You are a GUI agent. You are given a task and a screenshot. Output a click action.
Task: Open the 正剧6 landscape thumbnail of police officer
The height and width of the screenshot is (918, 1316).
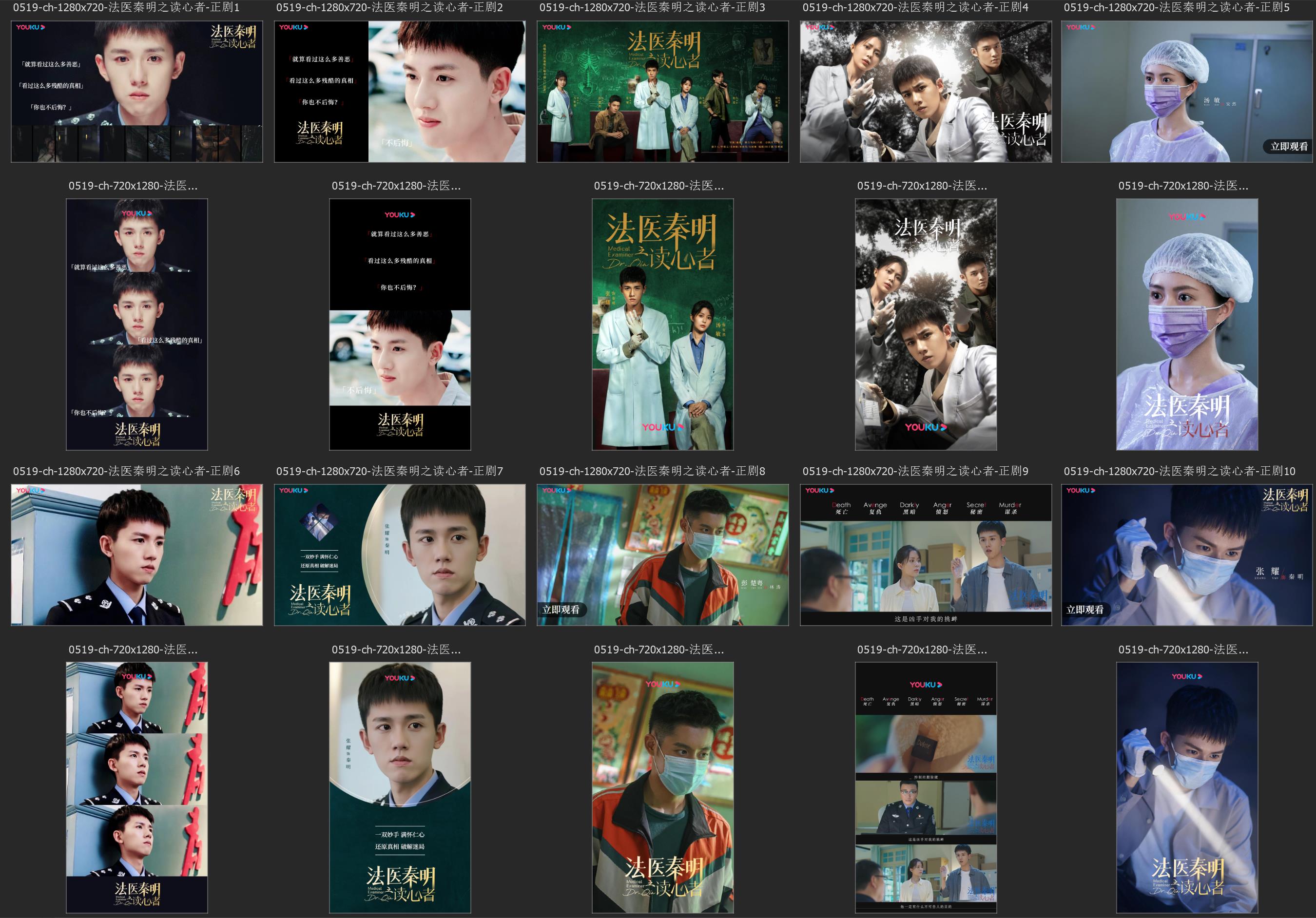pos(136,555)
